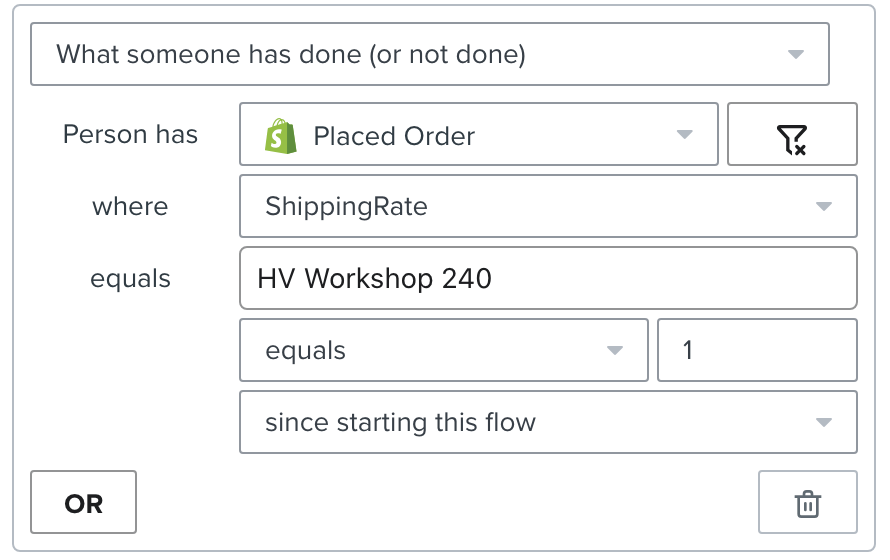This screenshot has height=560, width=890.
Task: Expand the ShippingRate property dropdown
Action: click(x=548, y=207)
